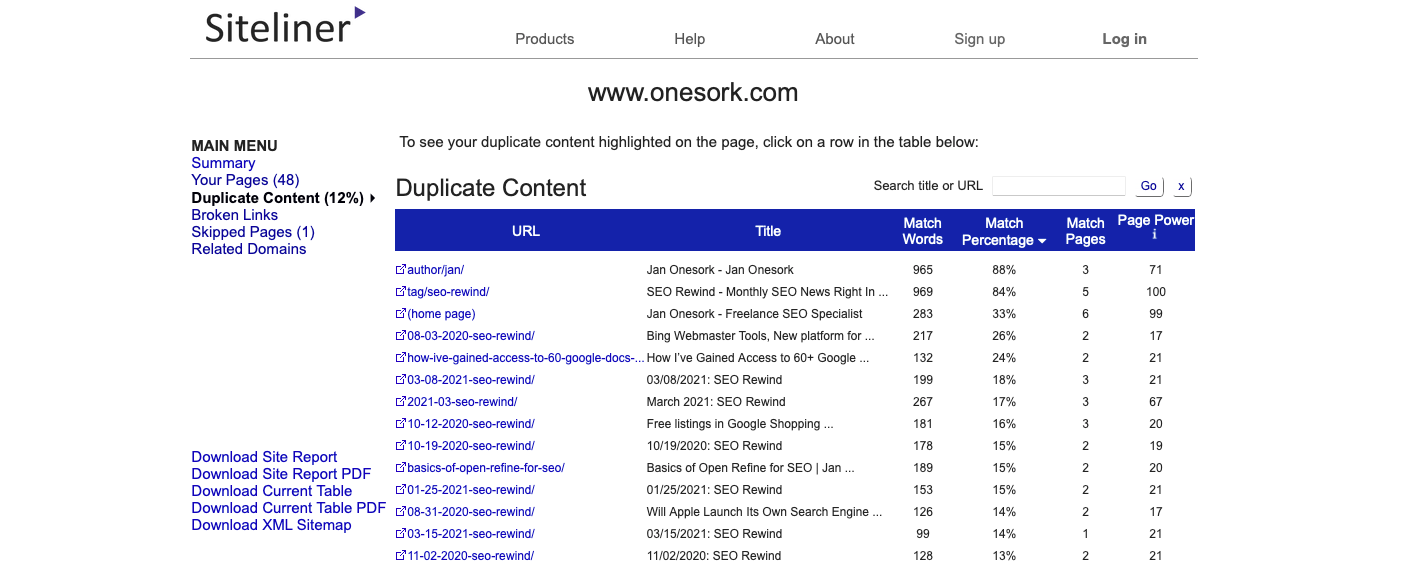Screen dimensions: 1422x569
Task: Open the Help menu
Action: pyautogui.click(x=690, y=39)
